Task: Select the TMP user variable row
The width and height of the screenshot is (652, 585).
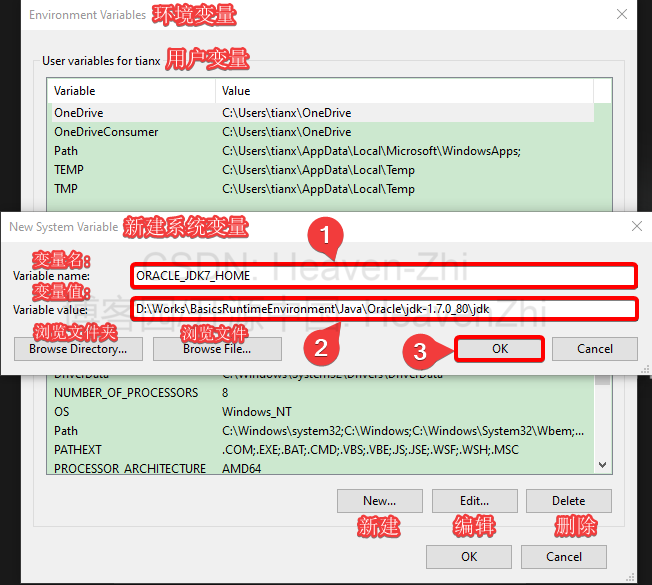Action: tap(323, 189)
